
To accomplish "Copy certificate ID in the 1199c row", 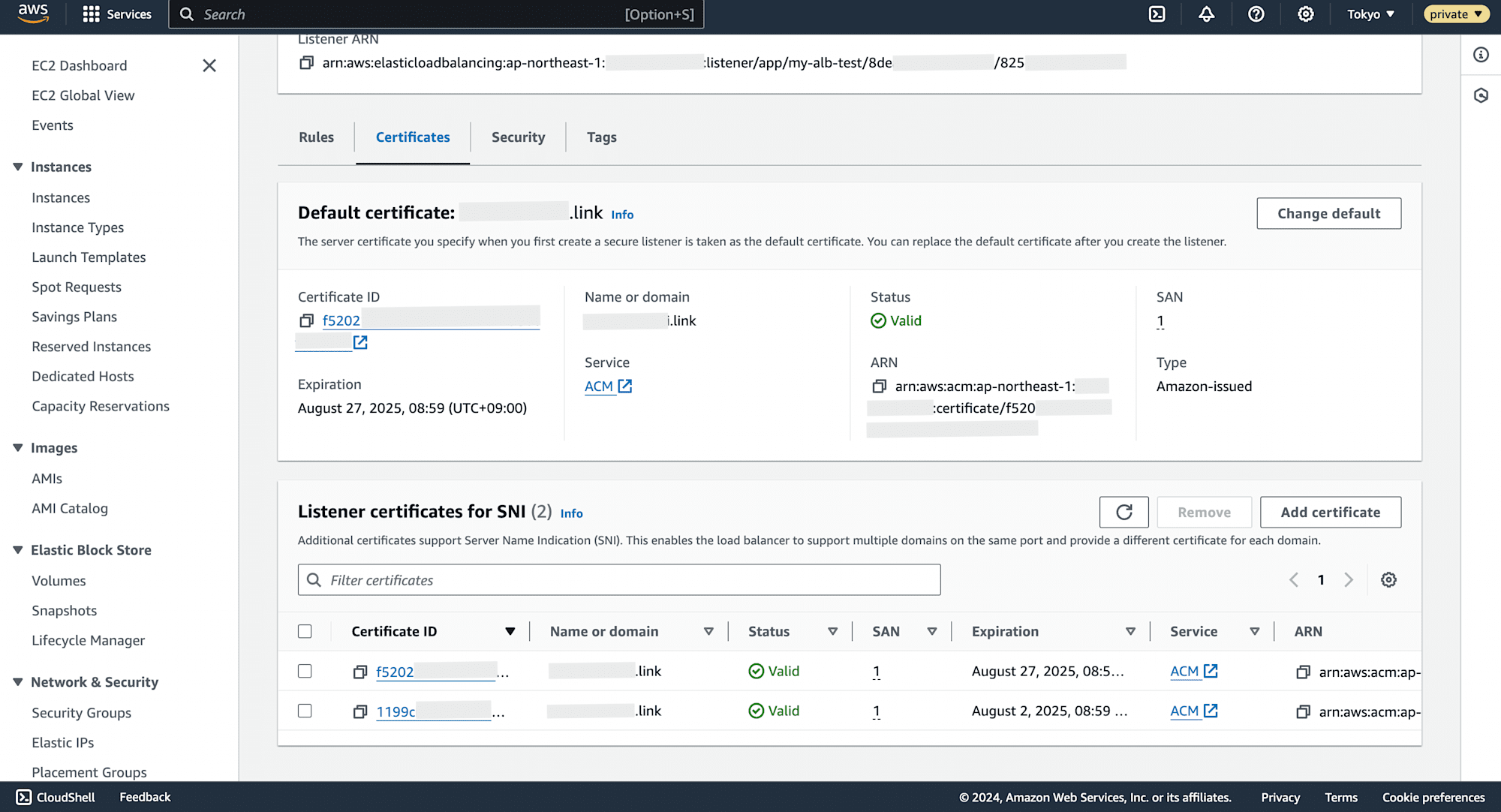I will (360, 712).
